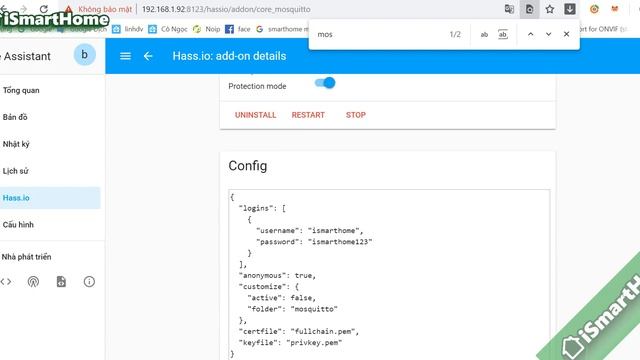640x360 pixels.
Task: Click the orange circular browser extension icon
Action: click(x=594, y=9)
